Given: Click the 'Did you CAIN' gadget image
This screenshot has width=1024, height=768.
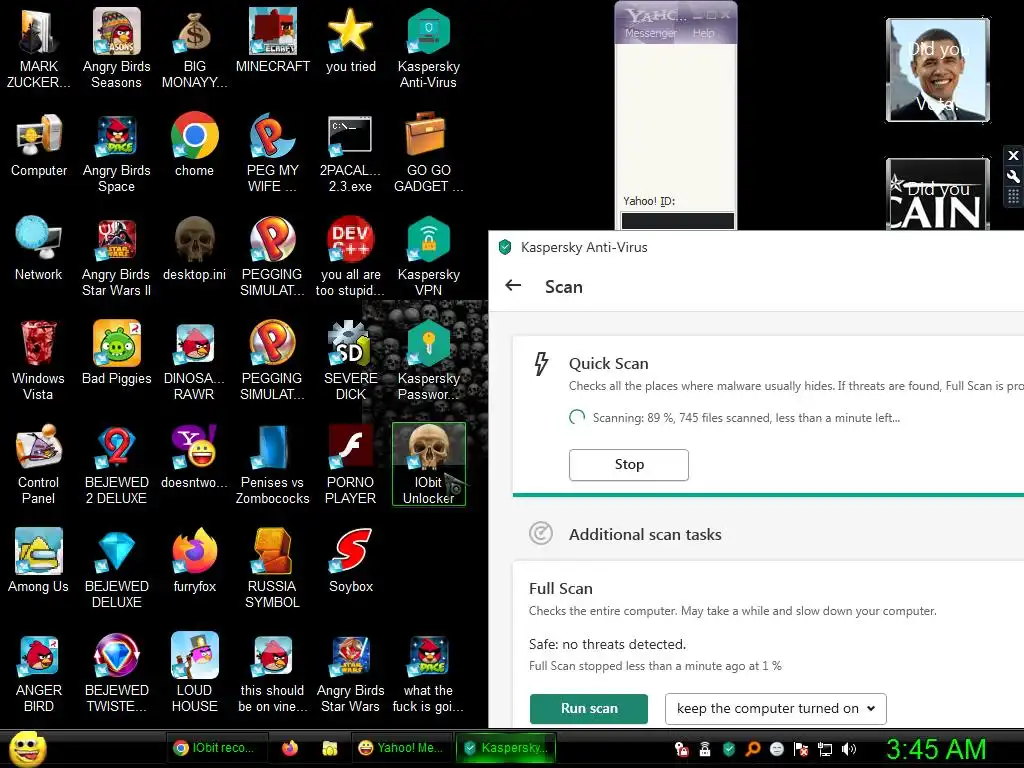Looking at the screenshot, I should [938, 194].
